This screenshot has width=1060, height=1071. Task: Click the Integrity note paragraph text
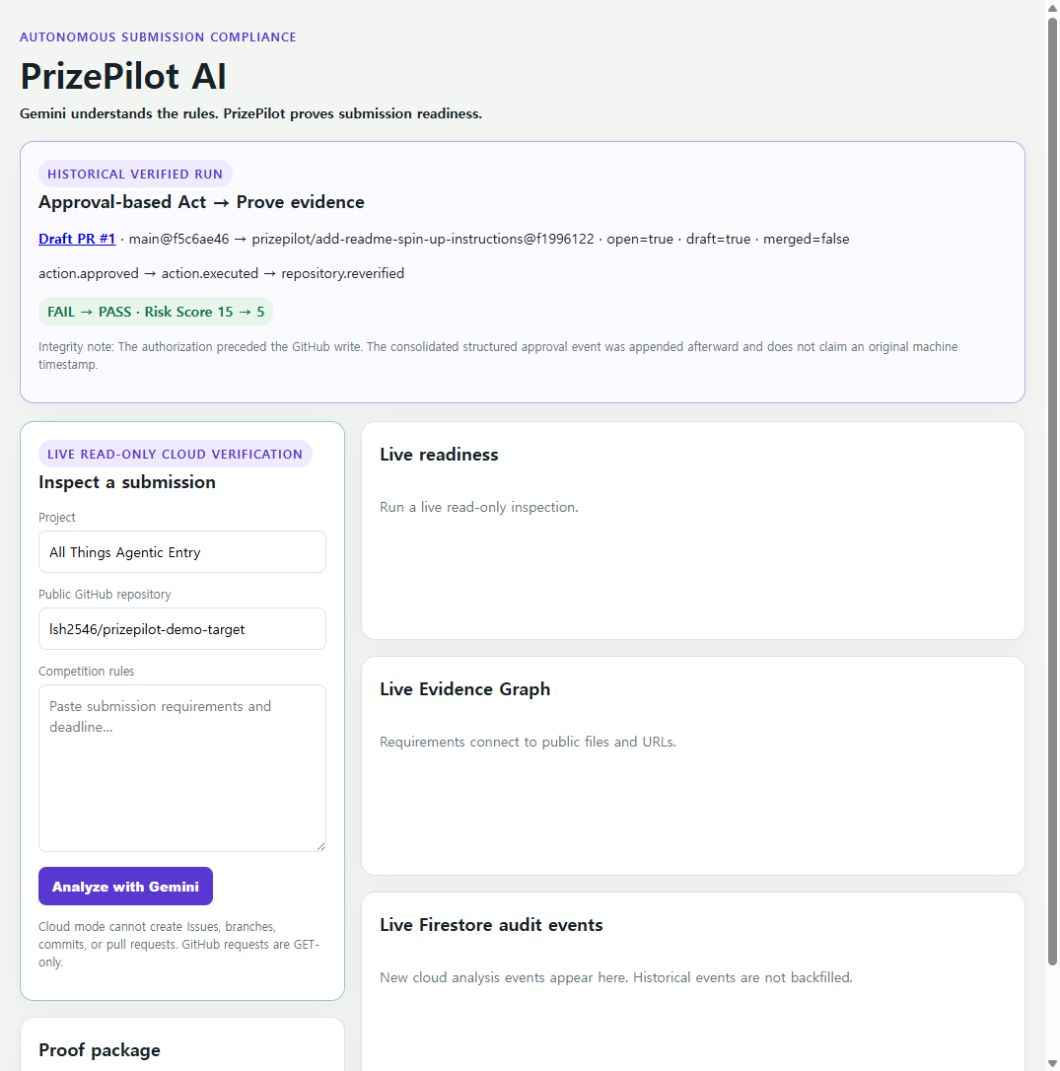[498, 355]
